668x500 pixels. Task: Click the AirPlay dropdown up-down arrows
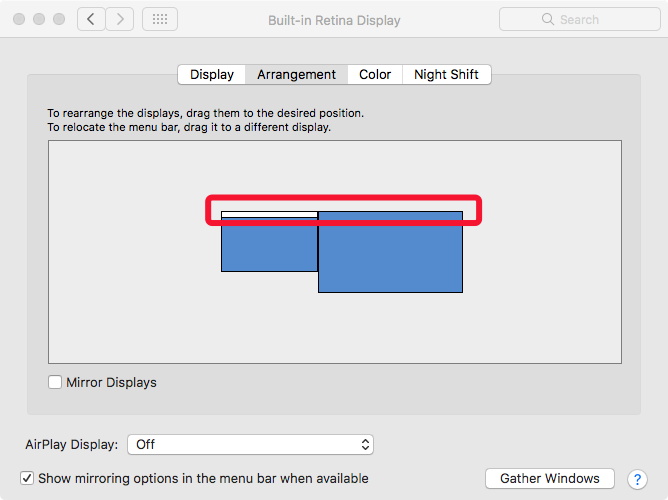point(365,445)
